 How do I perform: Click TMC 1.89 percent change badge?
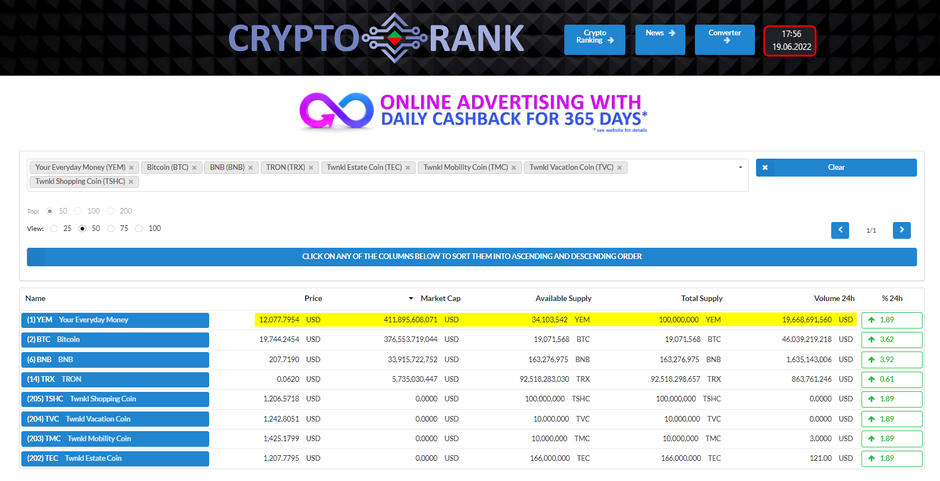click(x=892, y=438)
